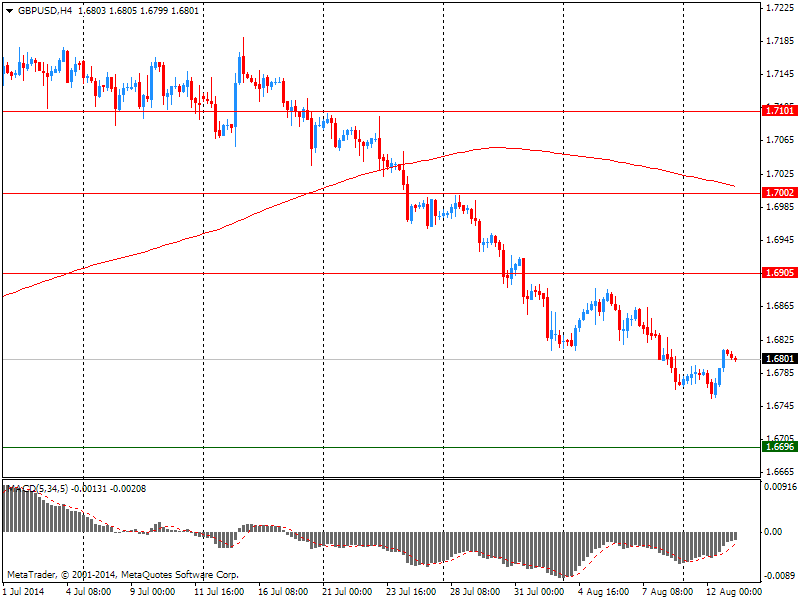Screen dimensions: 800x600
Task: Select the red 1.7002 price level label
Action: point(780,192)
